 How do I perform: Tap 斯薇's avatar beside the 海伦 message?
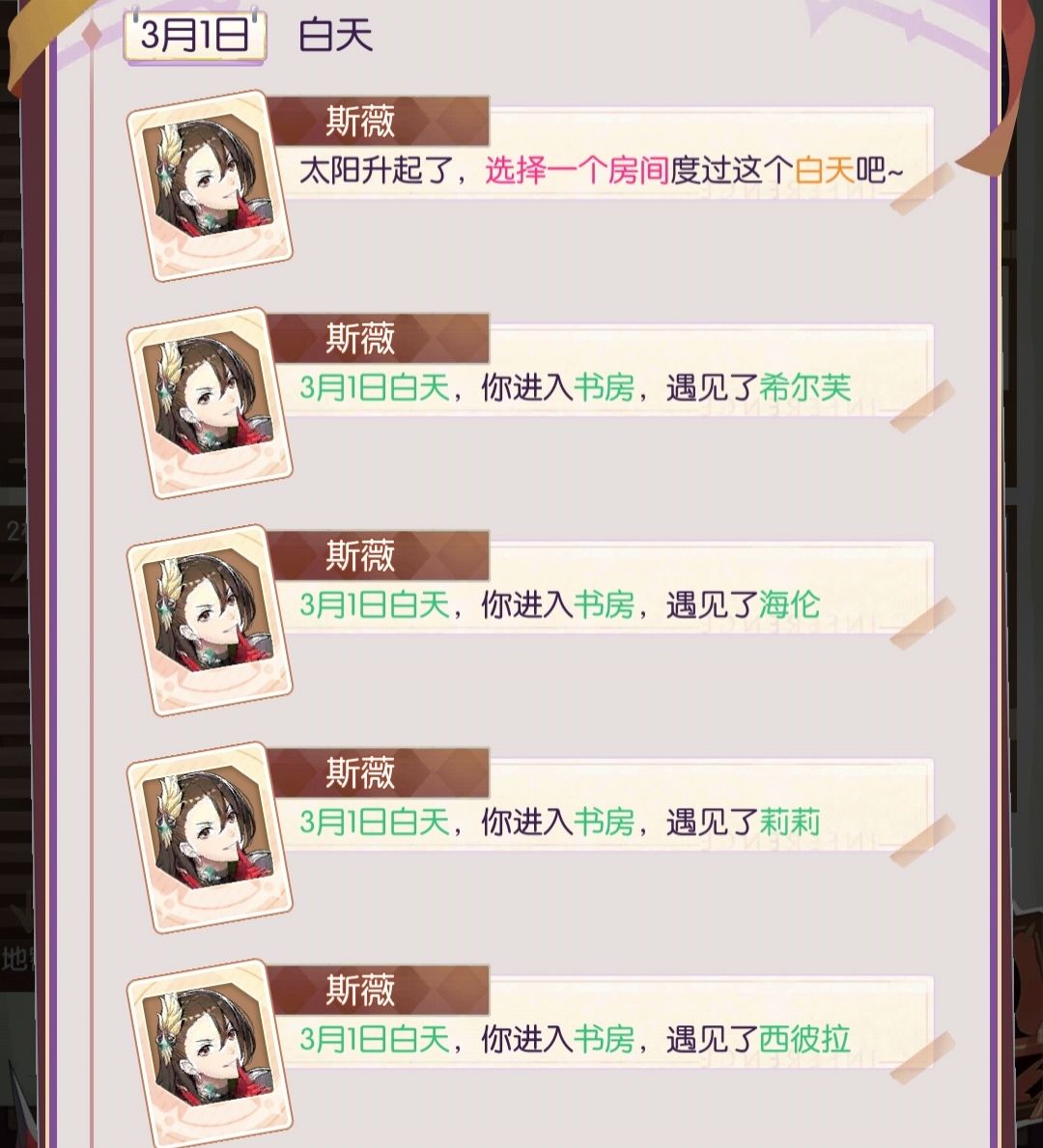click(x=210, y=620)
